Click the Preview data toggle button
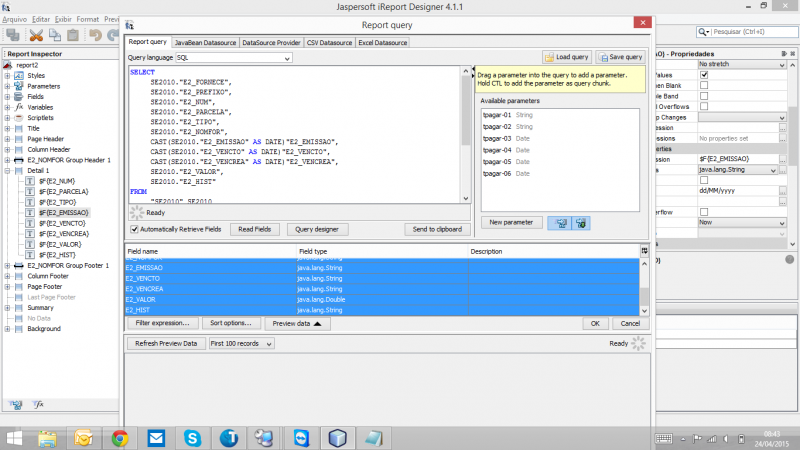This screenshot has width=800, height=450. [297, 323]
